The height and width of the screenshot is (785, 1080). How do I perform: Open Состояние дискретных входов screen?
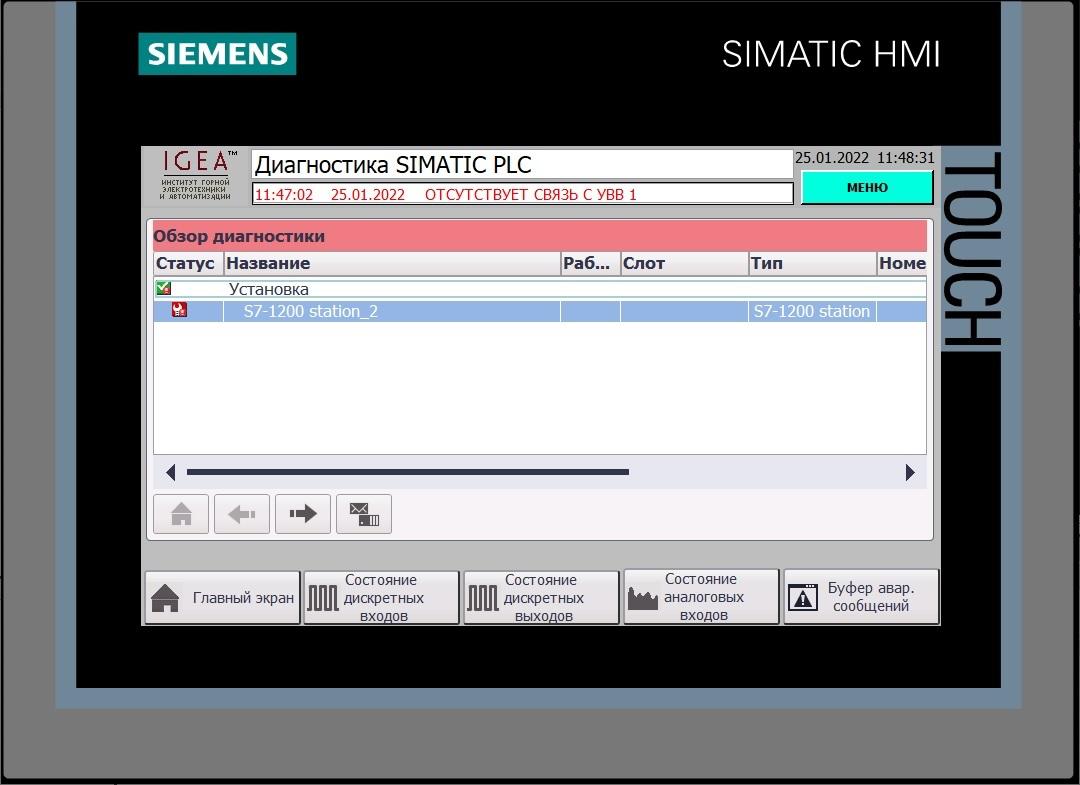tap(381, 598)
